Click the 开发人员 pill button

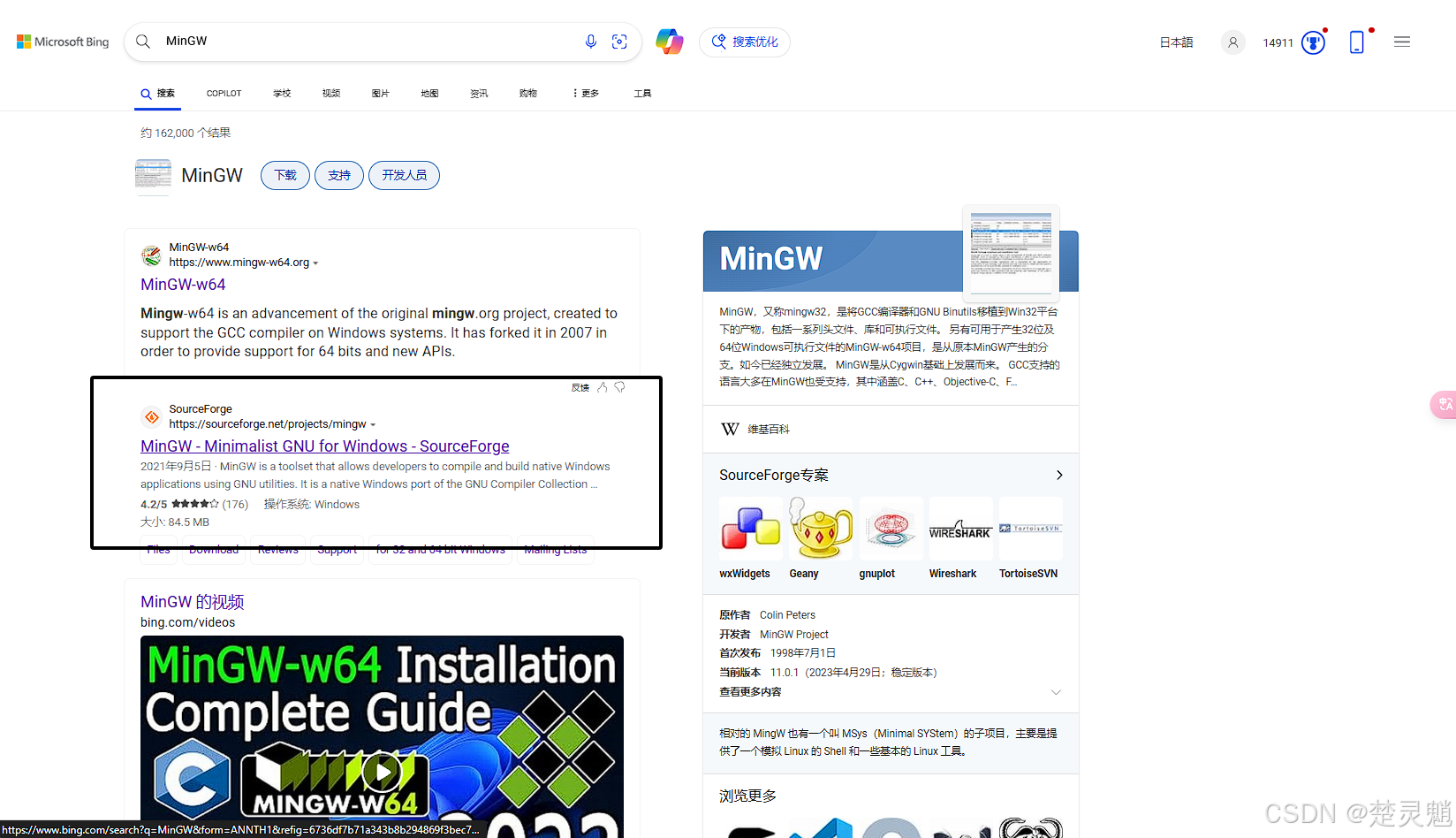(x=405, y=175)
